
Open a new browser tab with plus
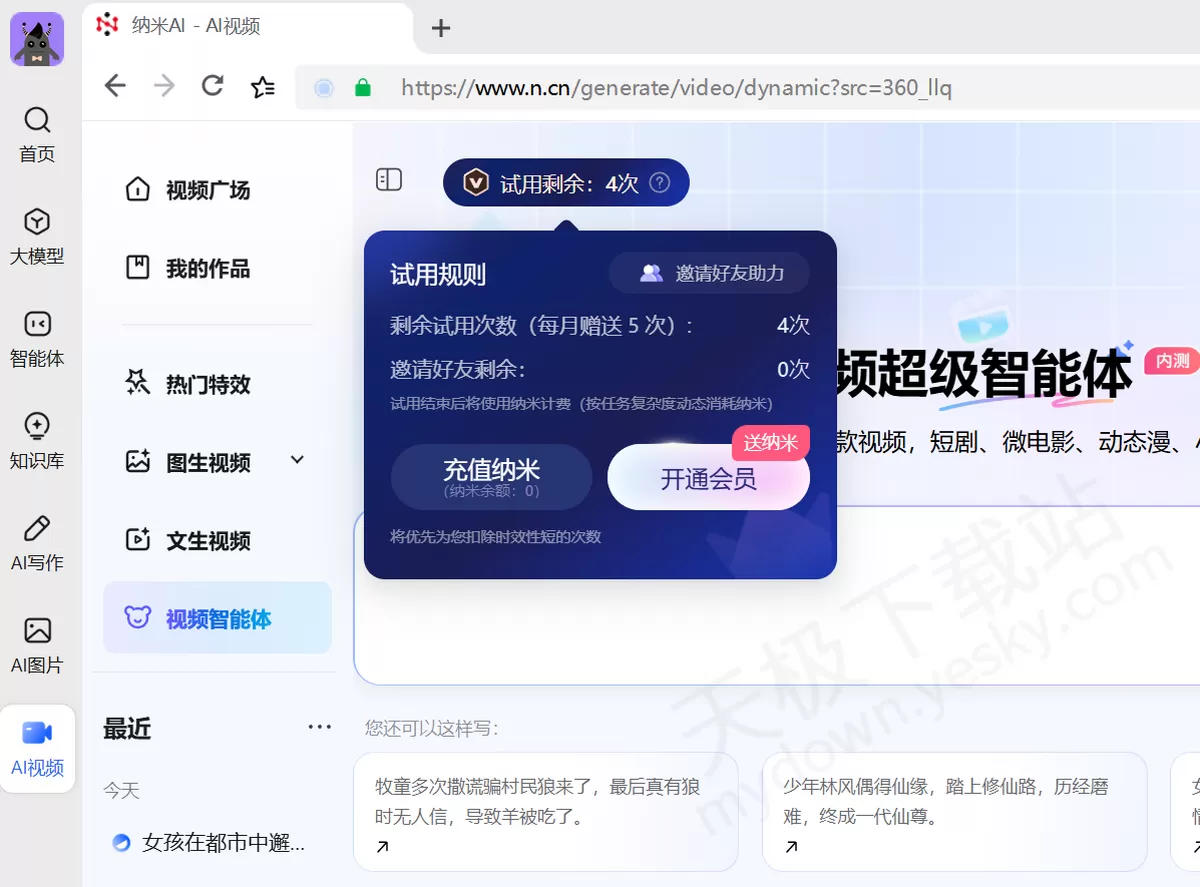(x=441, y=28)
